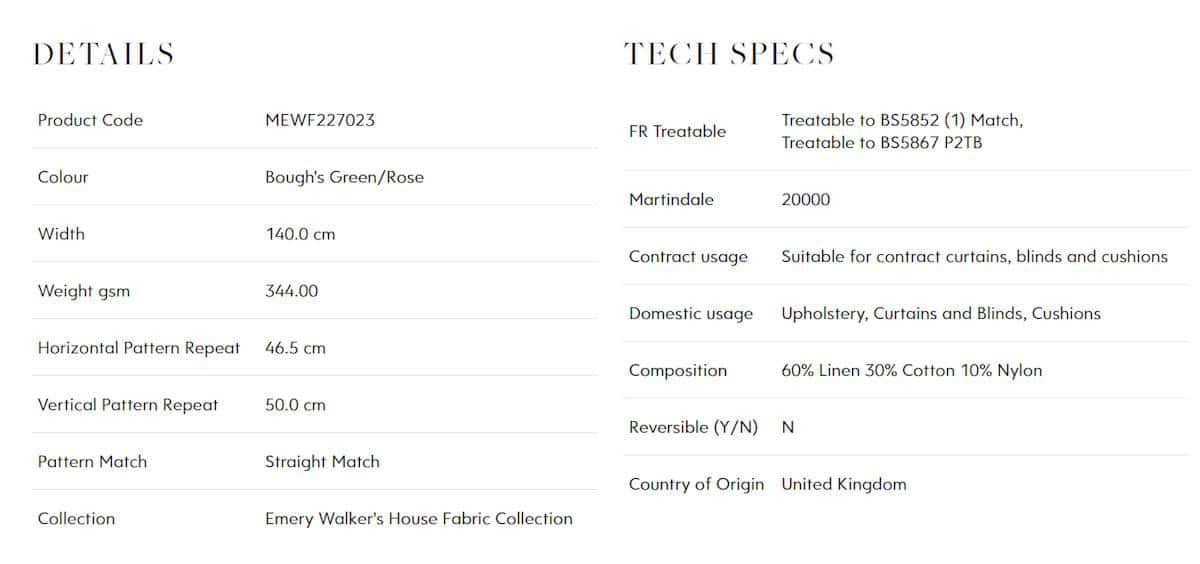This screenshot has height=564, width=1200.
Task: Select the product code MEWF227023
Action: 320,120
